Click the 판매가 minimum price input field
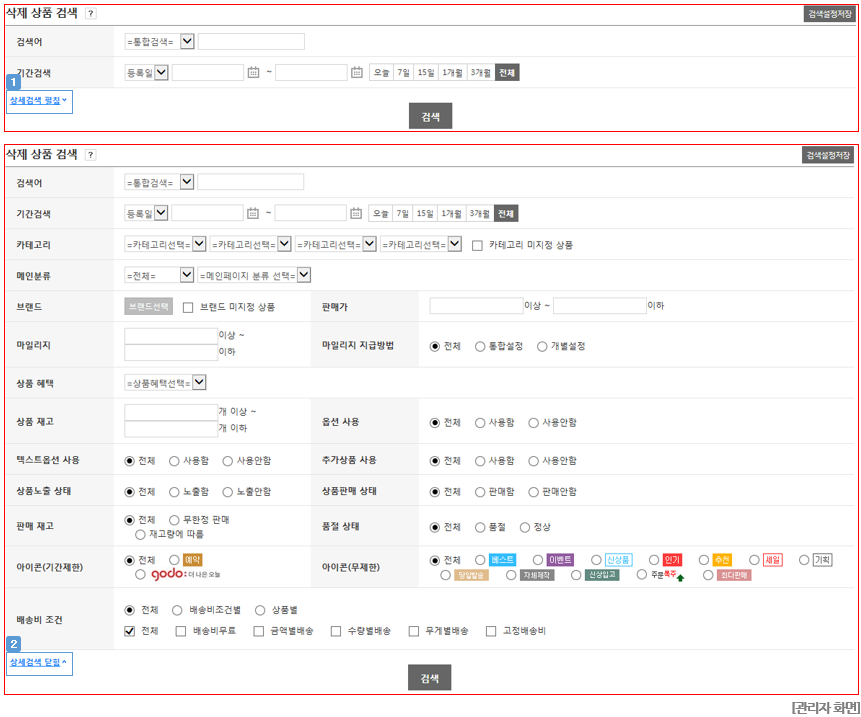Image resolution: width=861 pixels, height=717 pixels. tap(476, 306)
